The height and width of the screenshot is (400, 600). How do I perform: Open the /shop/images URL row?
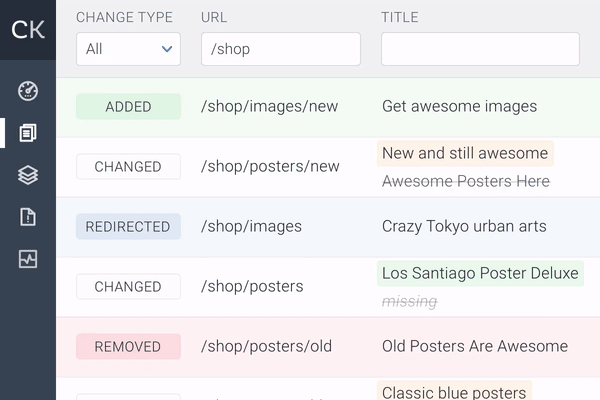pyautogui.click(x=328, y=227)
